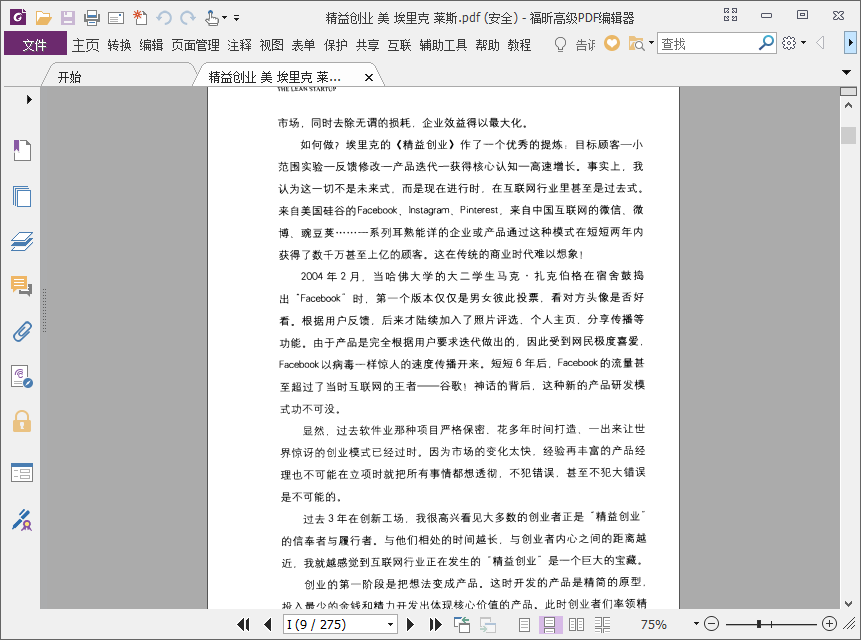861x640 pixels.
Task: Open the pen and ribbon certificate panel
Action: click(22, 520)
